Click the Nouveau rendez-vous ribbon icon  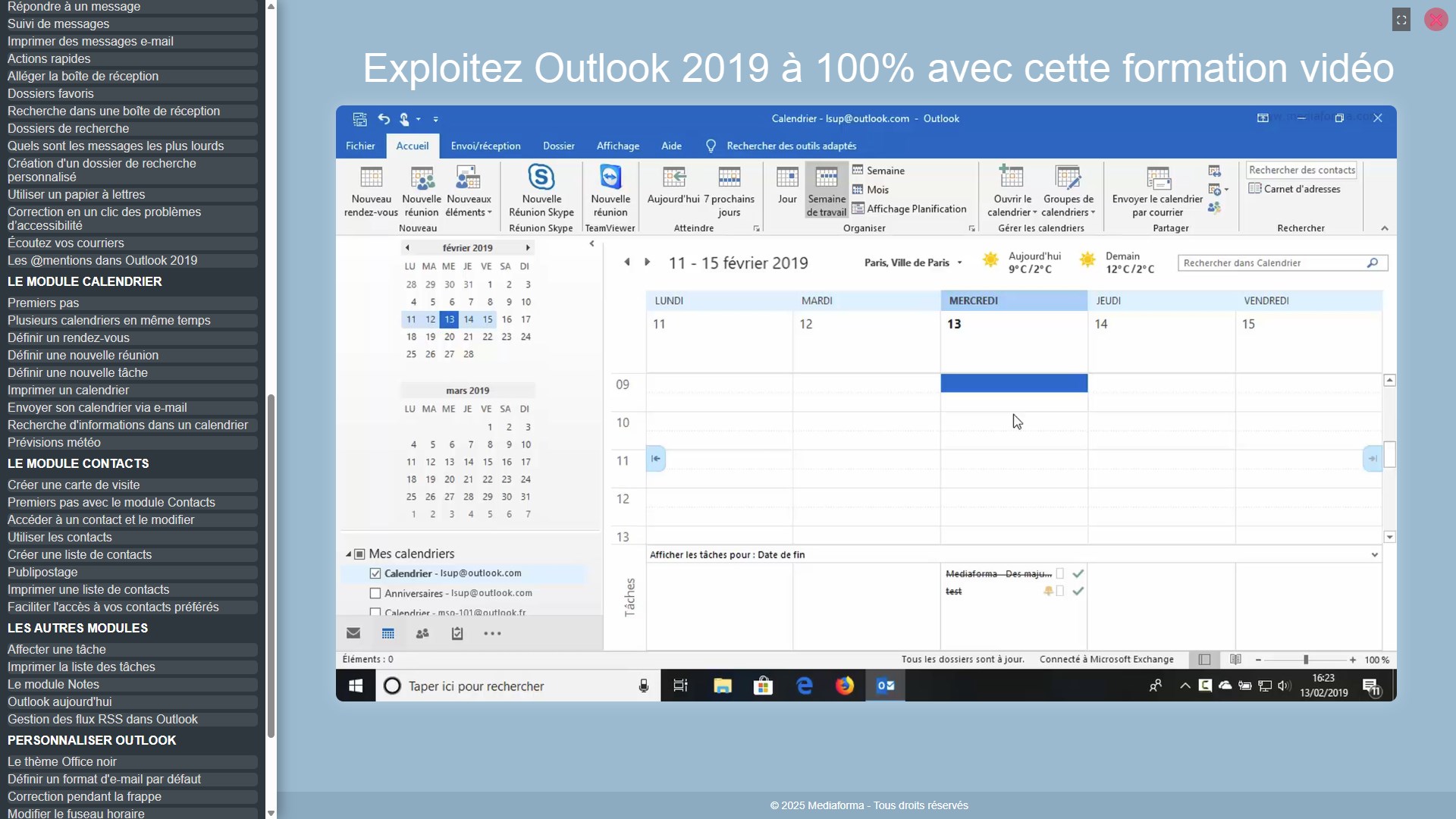click(371, 177)
